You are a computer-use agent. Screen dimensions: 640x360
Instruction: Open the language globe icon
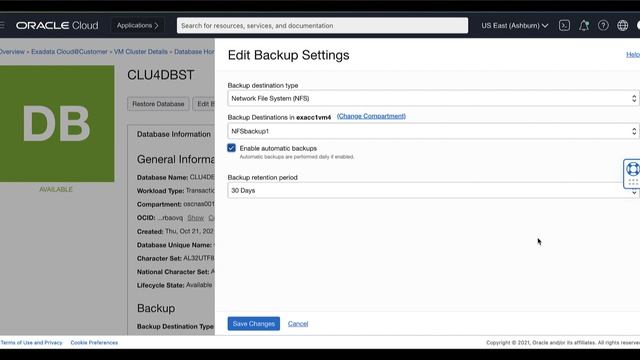click(x=622, y=25)
